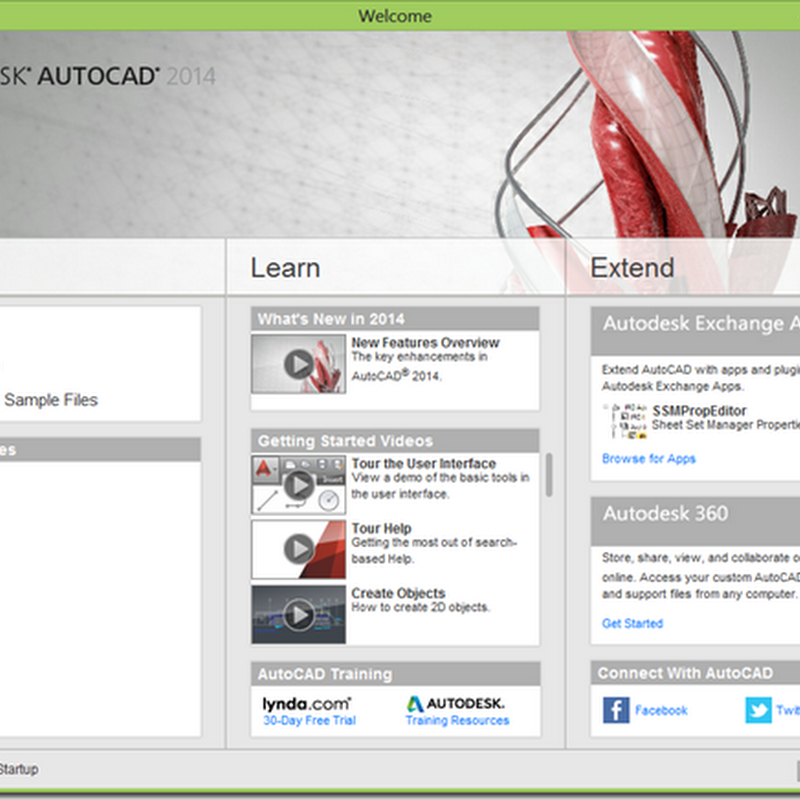This screenshot has width=800, height=800.
Task: Click the SSMPropEditor app name
Action: coord(699,411)
